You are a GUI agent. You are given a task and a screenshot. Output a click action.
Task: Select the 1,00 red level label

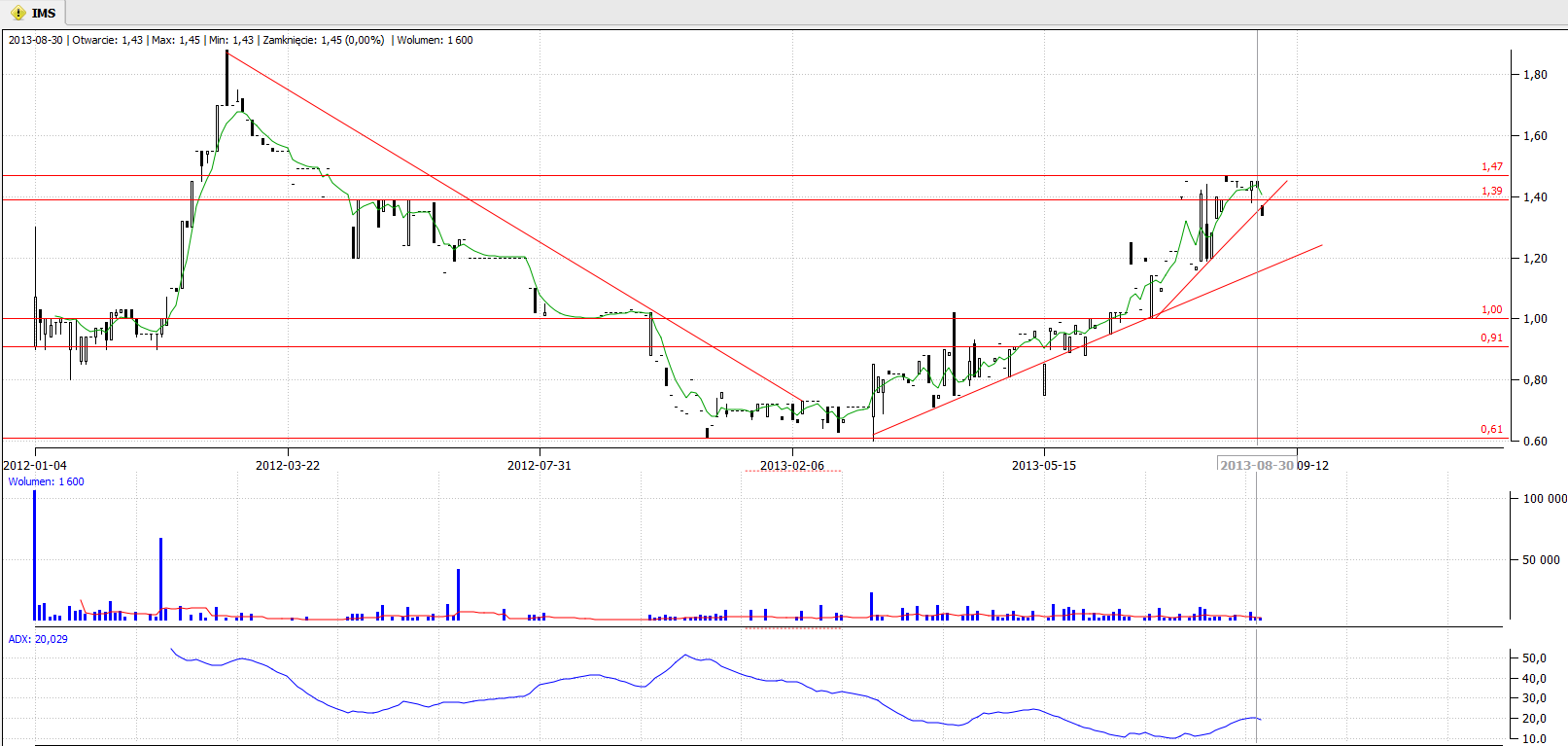1491,310
